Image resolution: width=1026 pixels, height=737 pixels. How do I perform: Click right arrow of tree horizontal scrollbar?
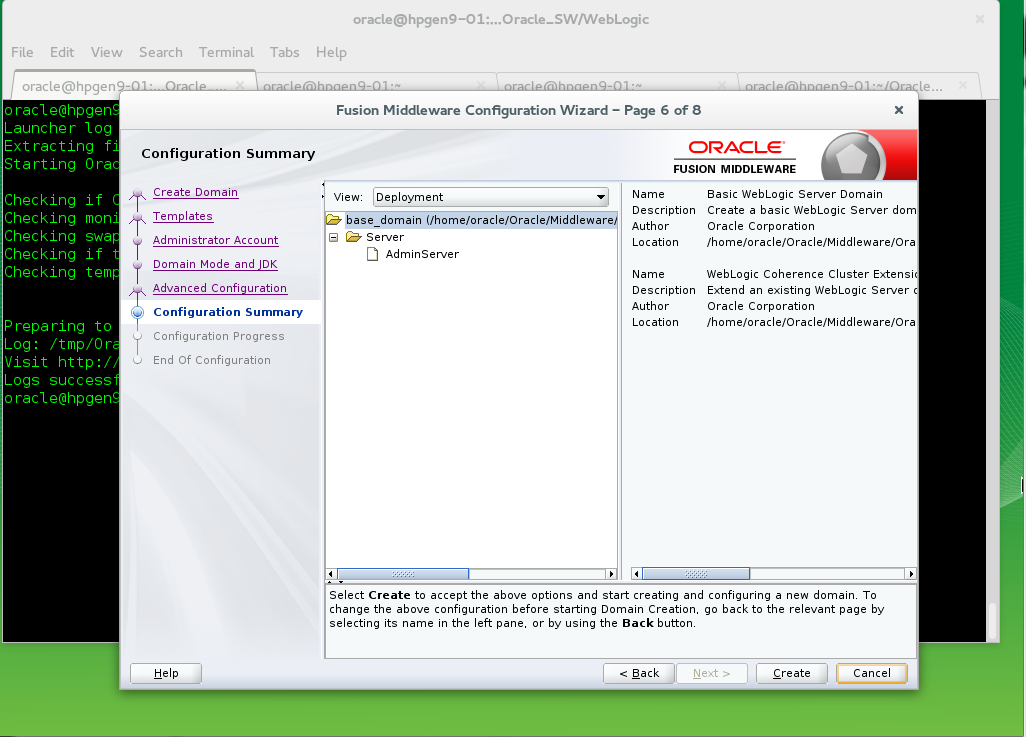(x=611, y=574)
